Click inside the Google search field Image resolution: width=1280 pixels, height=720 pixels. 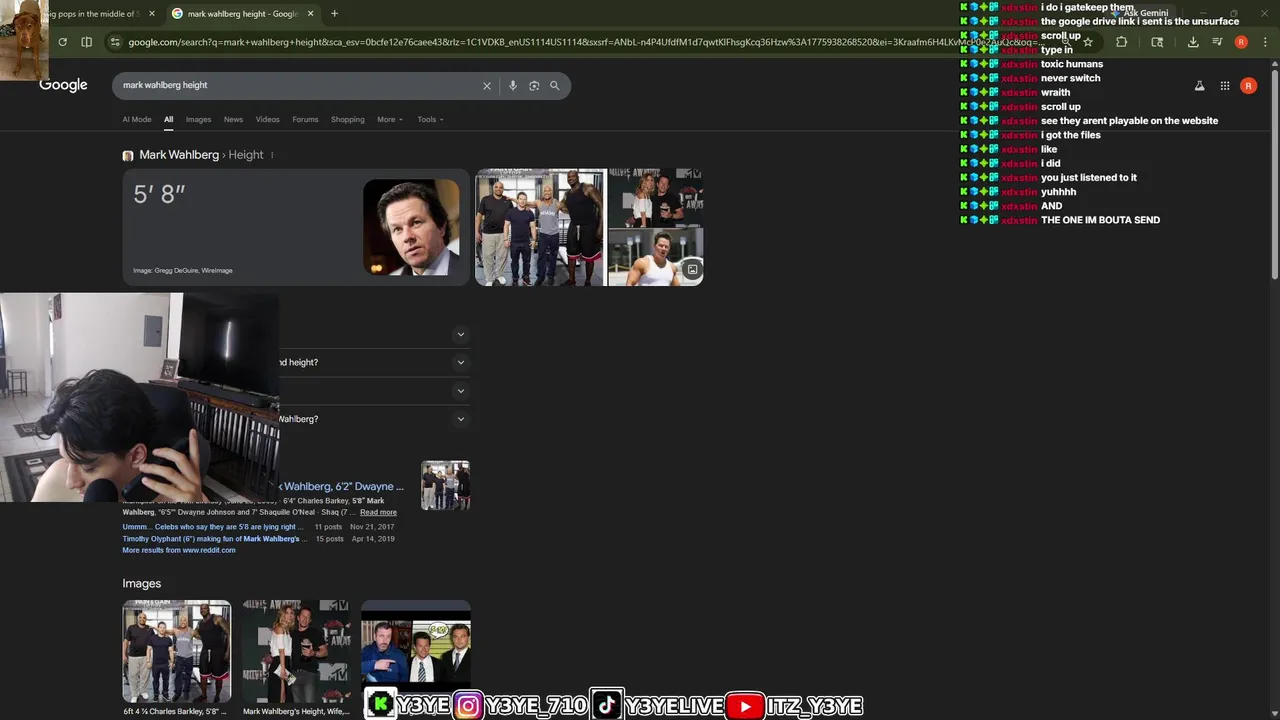(x=295, y=86)
